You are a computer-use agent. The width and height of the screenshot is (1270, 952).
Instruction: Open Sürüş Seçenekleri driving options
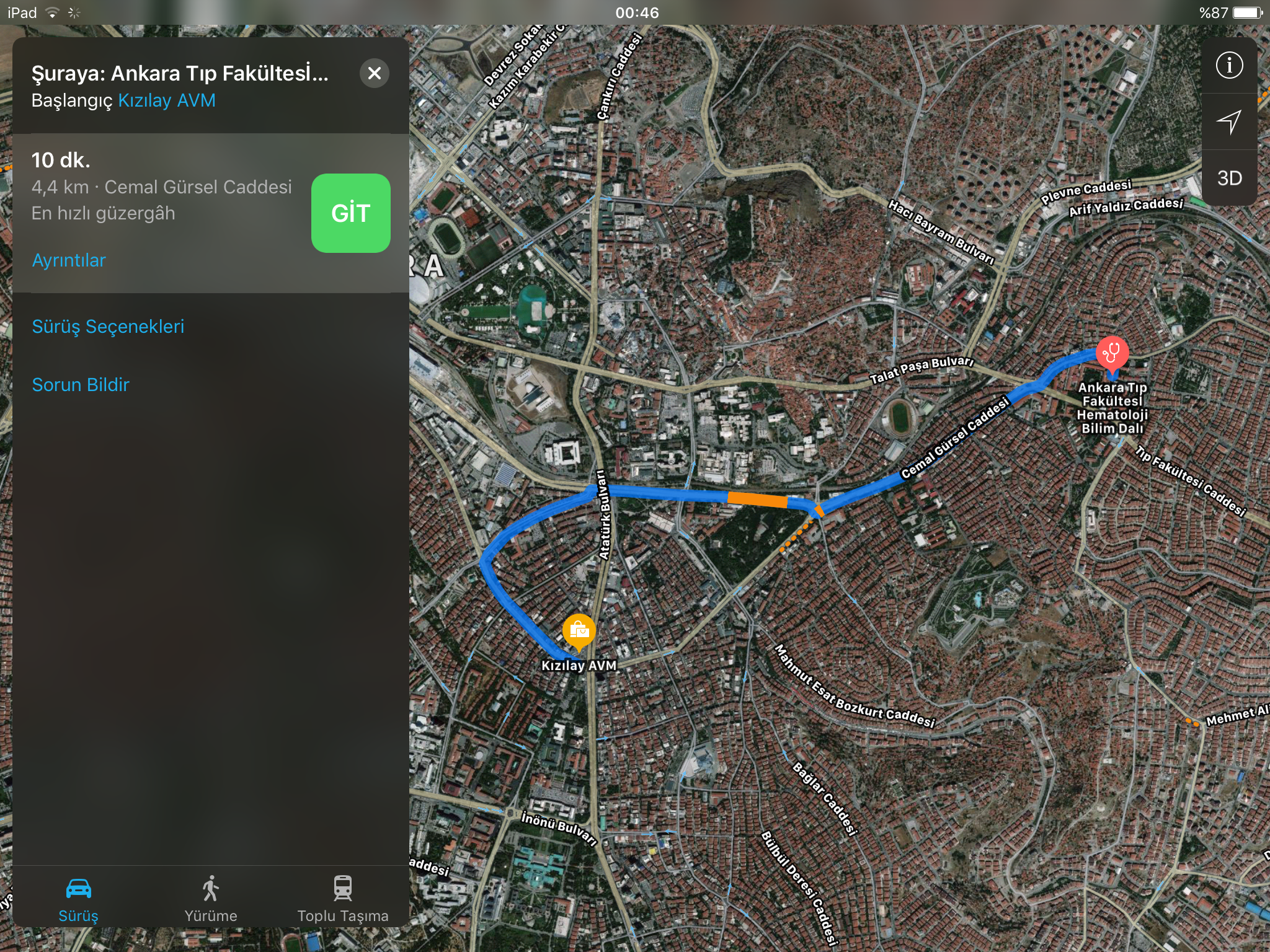tap(108, 327)
